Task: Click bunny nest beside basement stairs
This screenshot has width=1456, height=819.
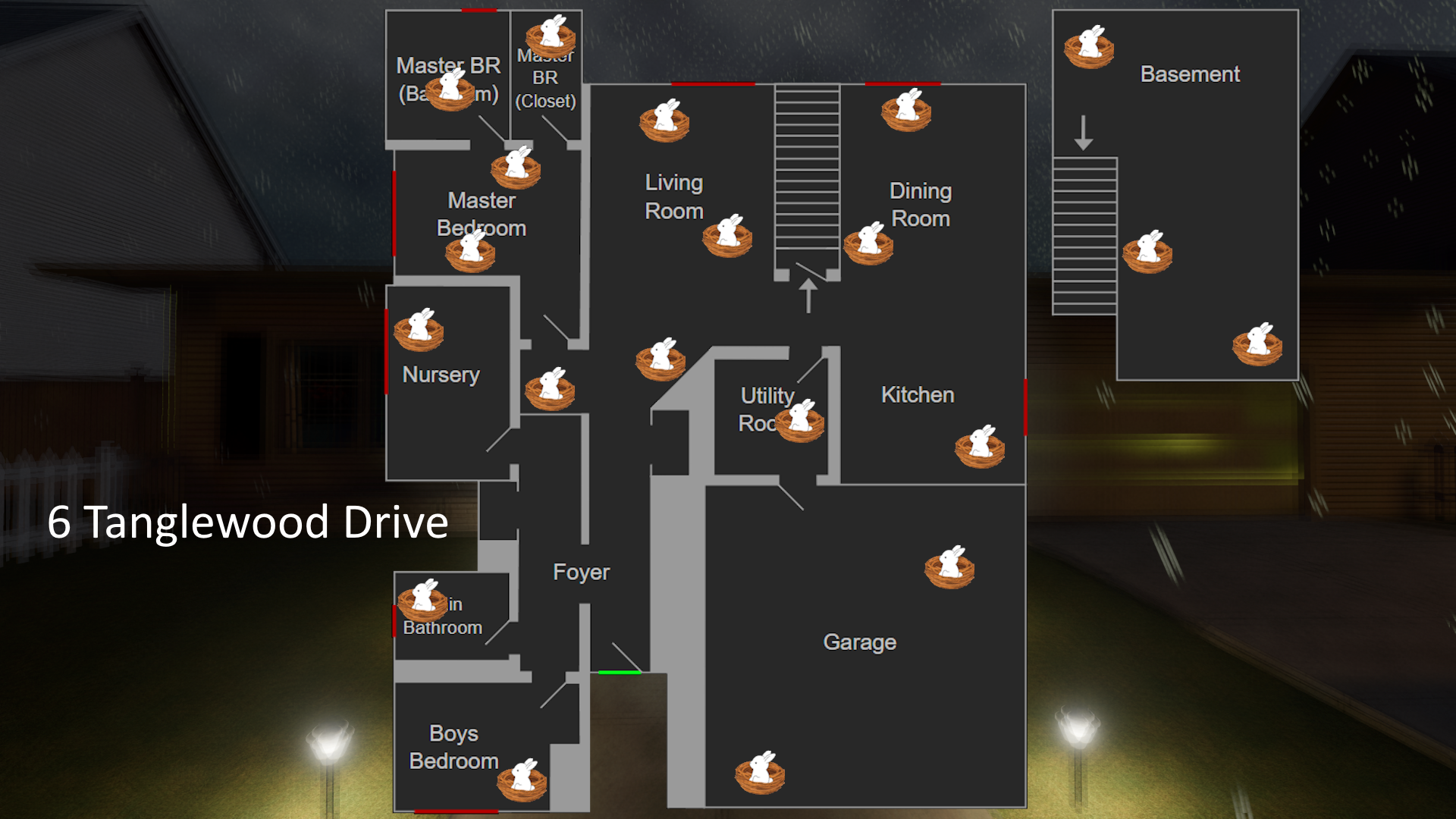Action: point(1147,252)
